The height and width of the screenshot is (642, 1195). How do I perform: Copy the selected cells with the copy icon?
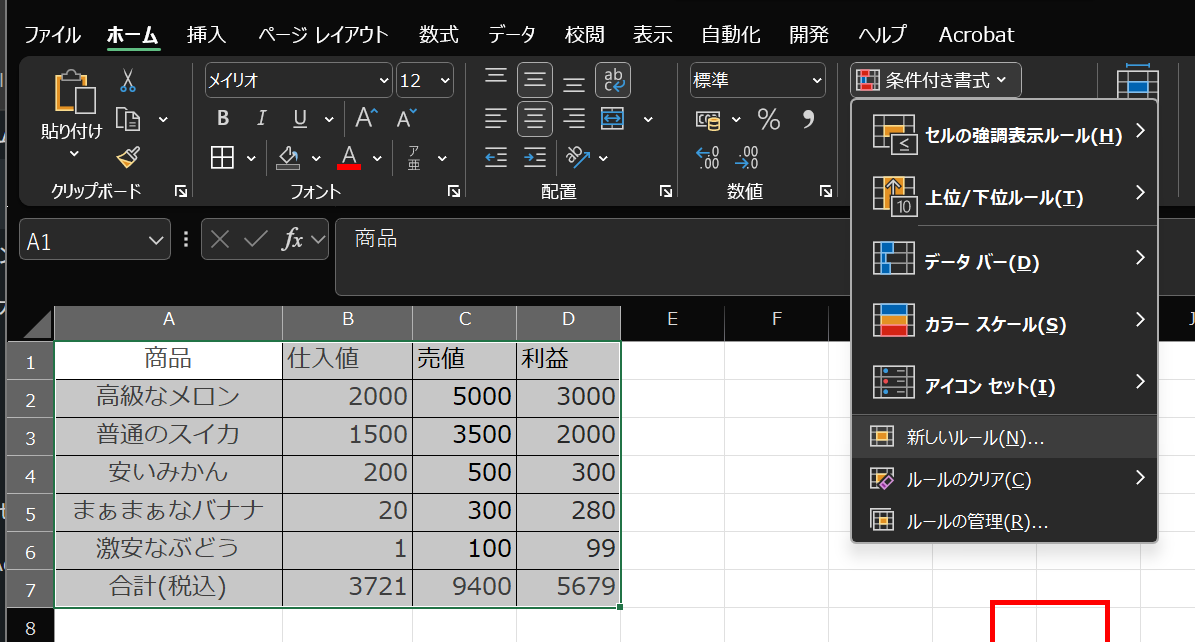(x=128, y=120)
